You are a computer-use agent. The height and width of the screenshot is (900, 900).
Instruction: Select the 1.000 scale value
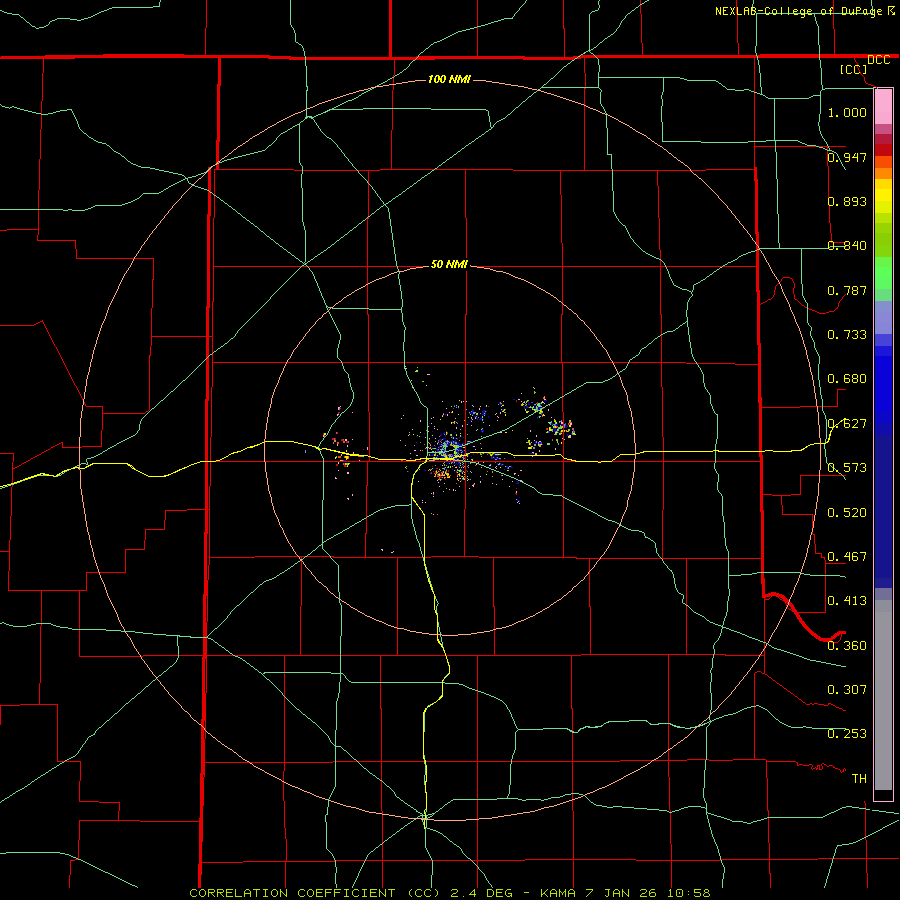tap(847, 112)
